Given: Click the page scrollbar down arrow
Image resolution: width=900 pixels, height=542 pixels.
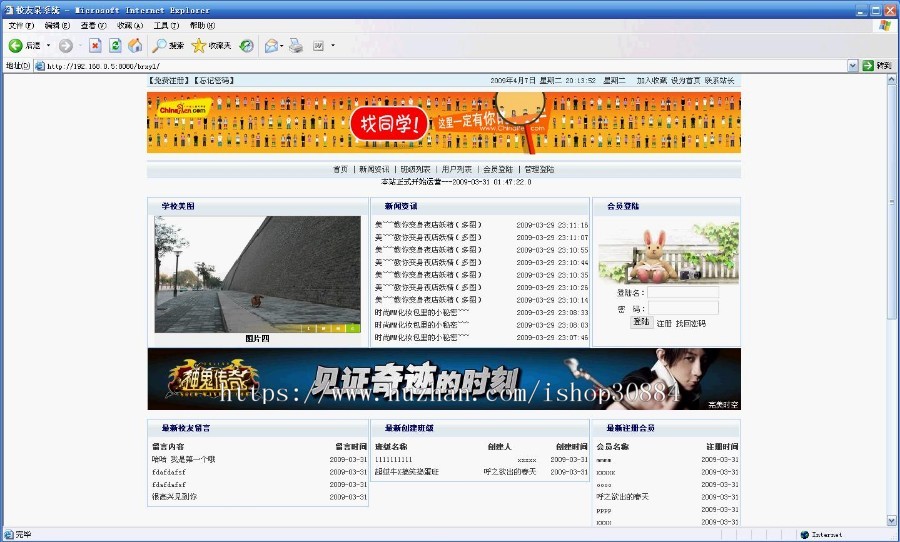Looking at the screenshot, I should click(891, 521).
